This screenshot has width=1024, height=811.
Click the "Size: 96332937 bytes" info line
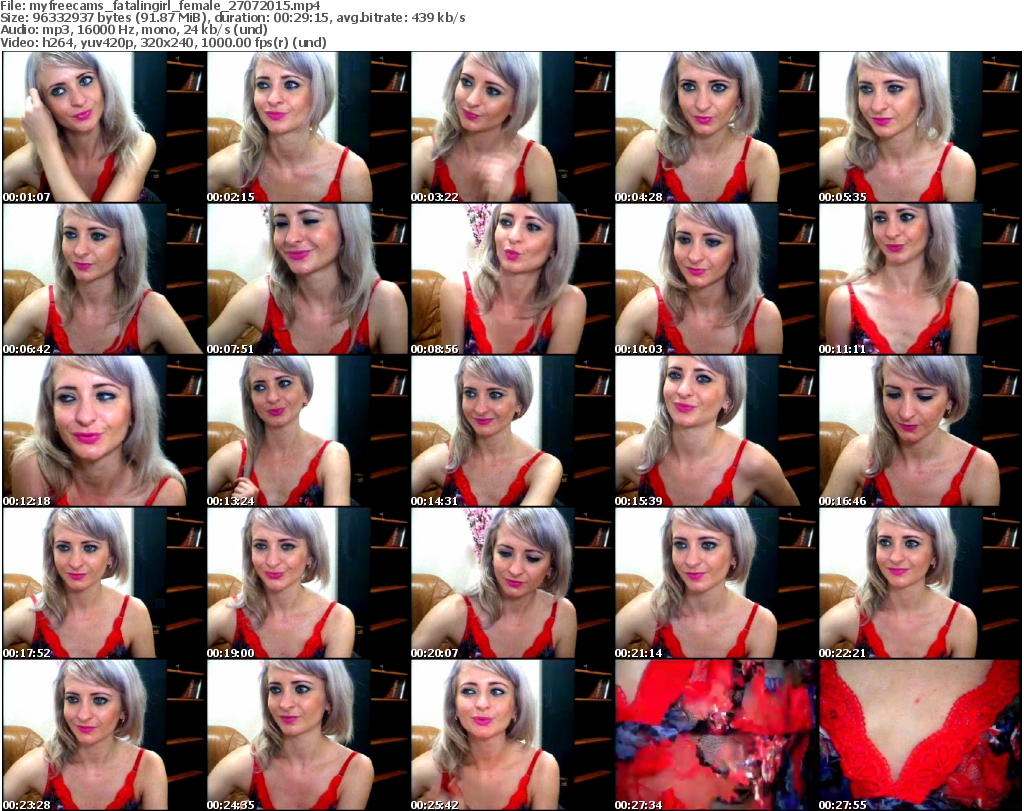tap(232, 18)
